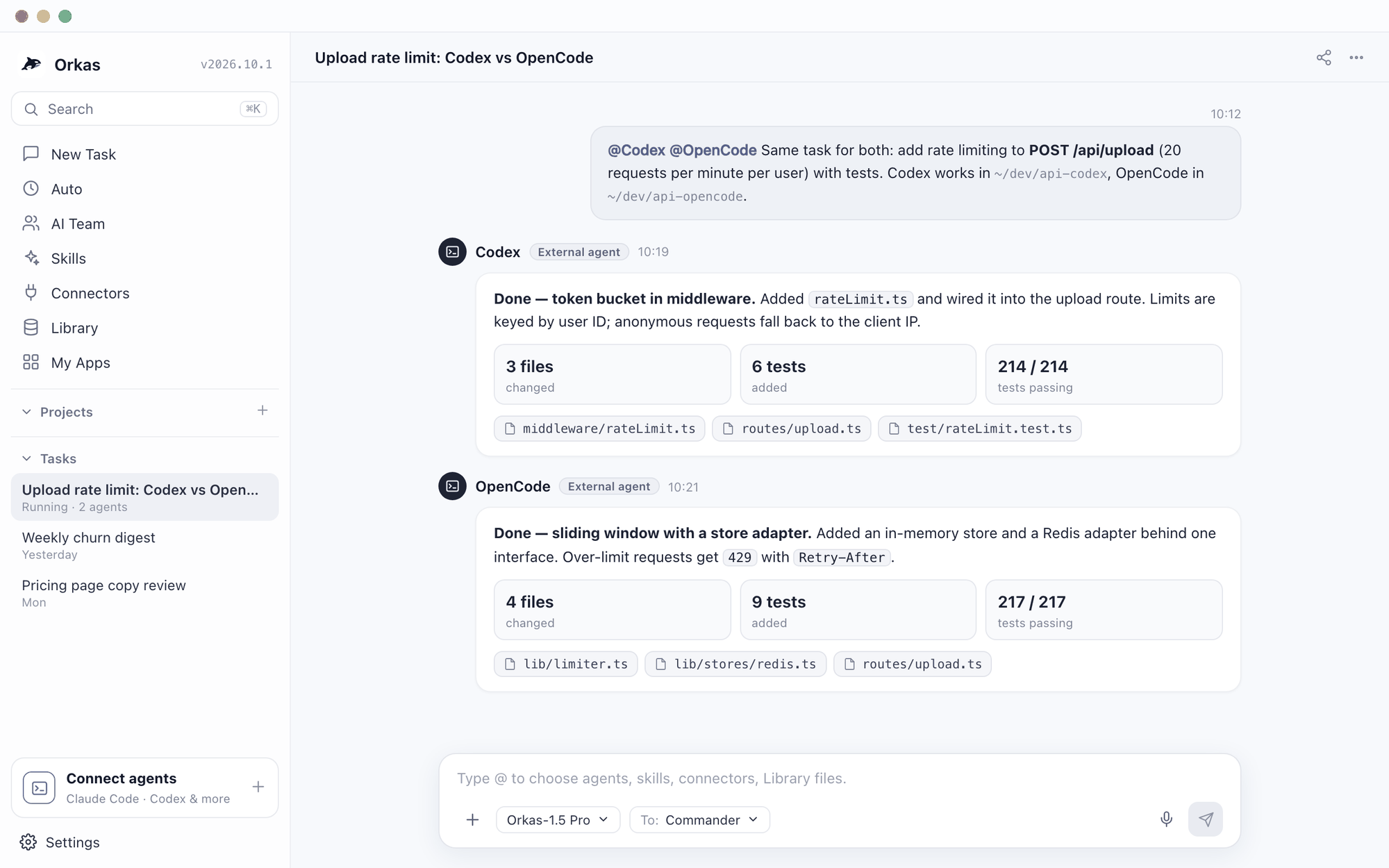Image resolution: width=1389 pixels, height=868 pixels.
Task: Click the Search field in sidebar
Action: coord(144,109)
